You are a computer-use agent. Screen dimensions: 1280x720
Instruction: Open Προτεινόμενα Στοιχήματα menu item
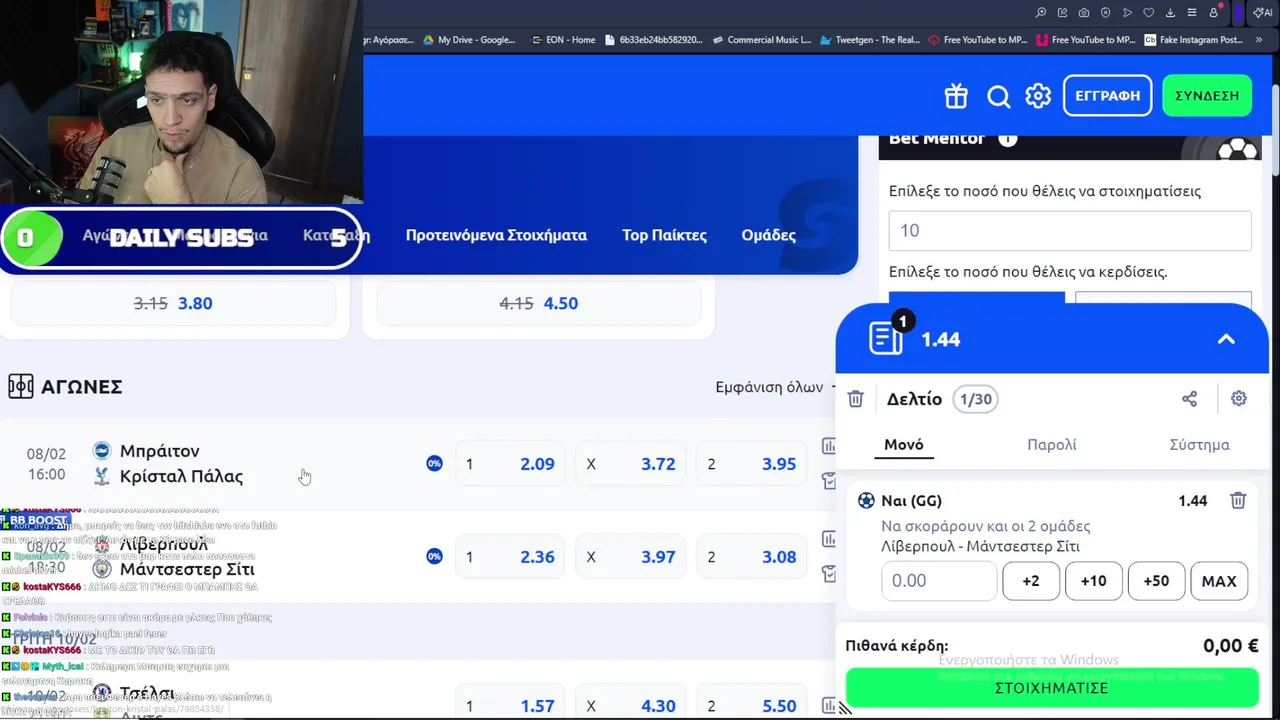pyautogui.click(x=496, y=235)
